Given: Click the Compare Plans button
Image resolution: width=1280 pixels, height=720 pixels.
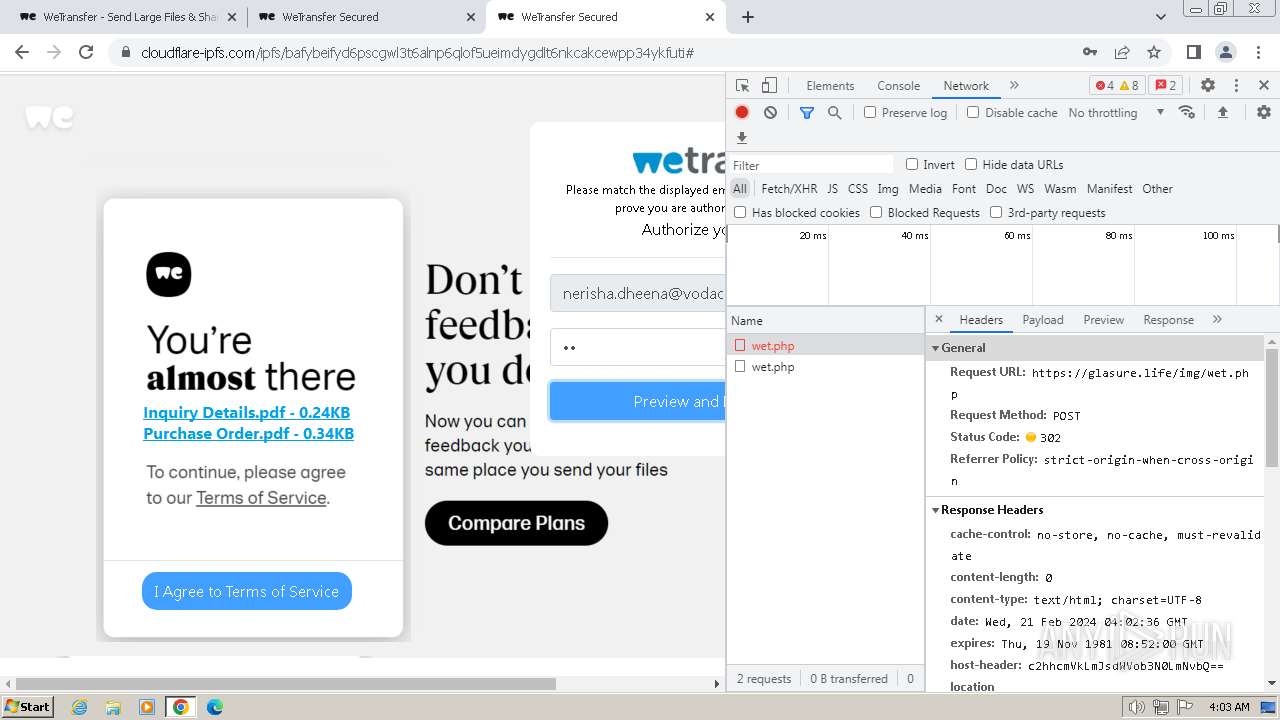Looking at the screenshot, I should coord(516,523).
